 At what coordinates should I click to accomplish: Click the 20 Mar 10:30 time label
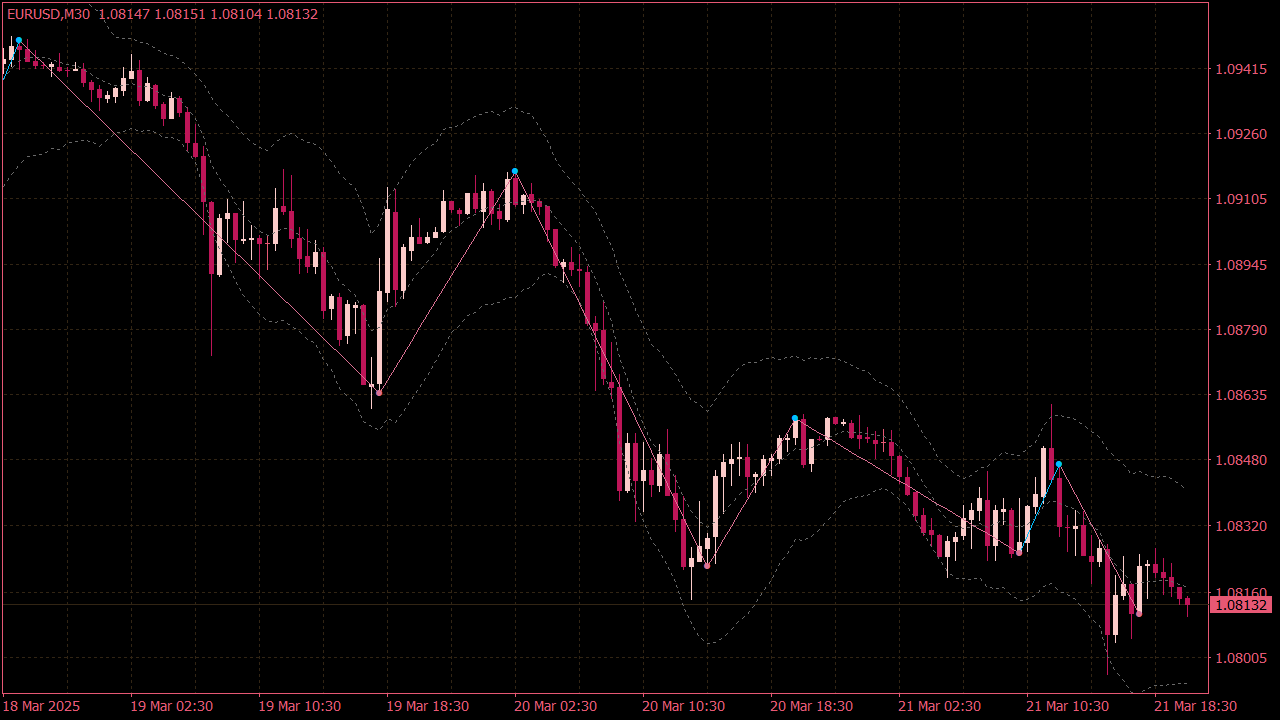[x=684, y=706]
